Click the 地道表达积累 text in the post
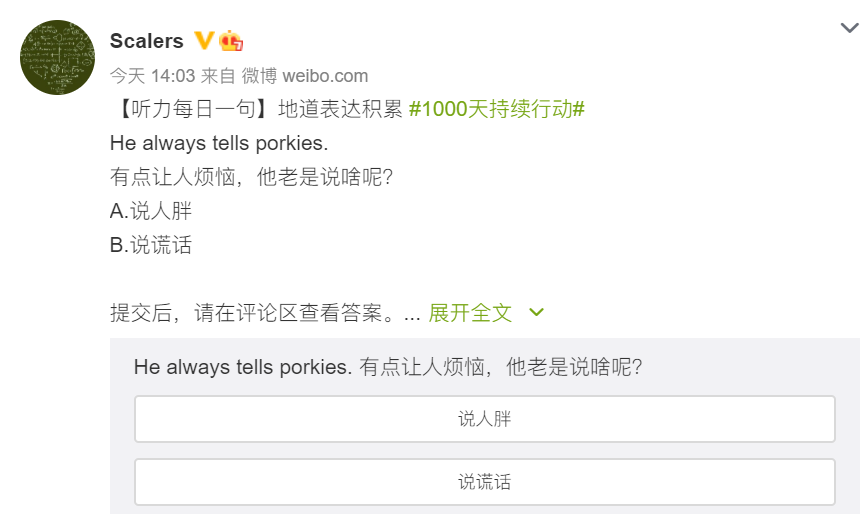Image resolution: width=860 pixels, height=514 pixels. [x=341, y=109]
